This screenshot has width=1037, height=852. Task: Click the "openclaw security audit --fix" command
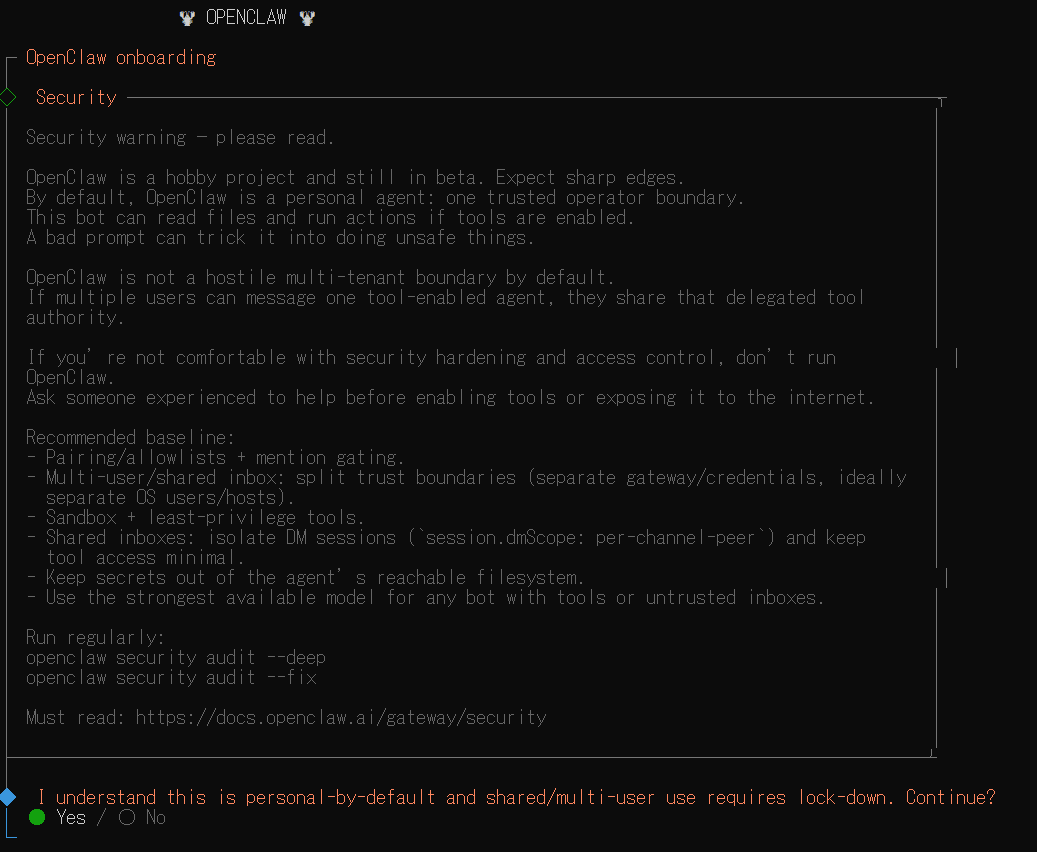coord(171,677)
